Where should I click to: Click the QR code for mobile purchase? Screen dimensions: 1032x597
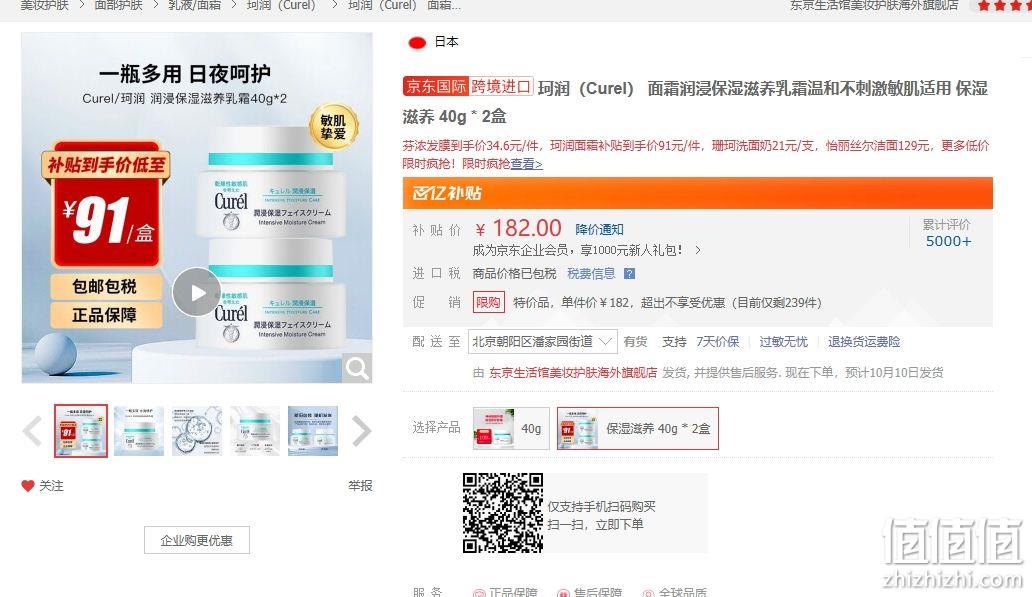[503, 513]
